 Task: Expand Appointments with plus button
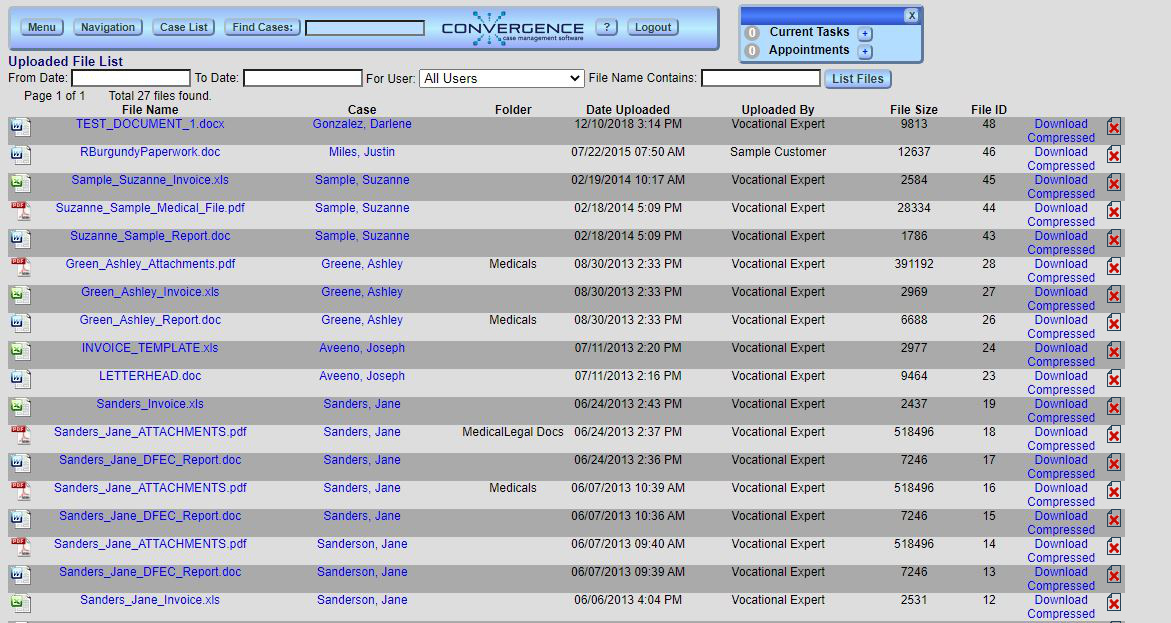click(x=865, y=51)
